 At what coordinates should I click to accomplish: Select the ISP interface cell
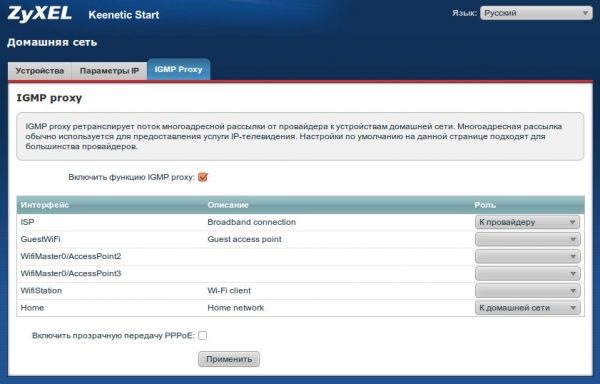(x=28, y=222)
